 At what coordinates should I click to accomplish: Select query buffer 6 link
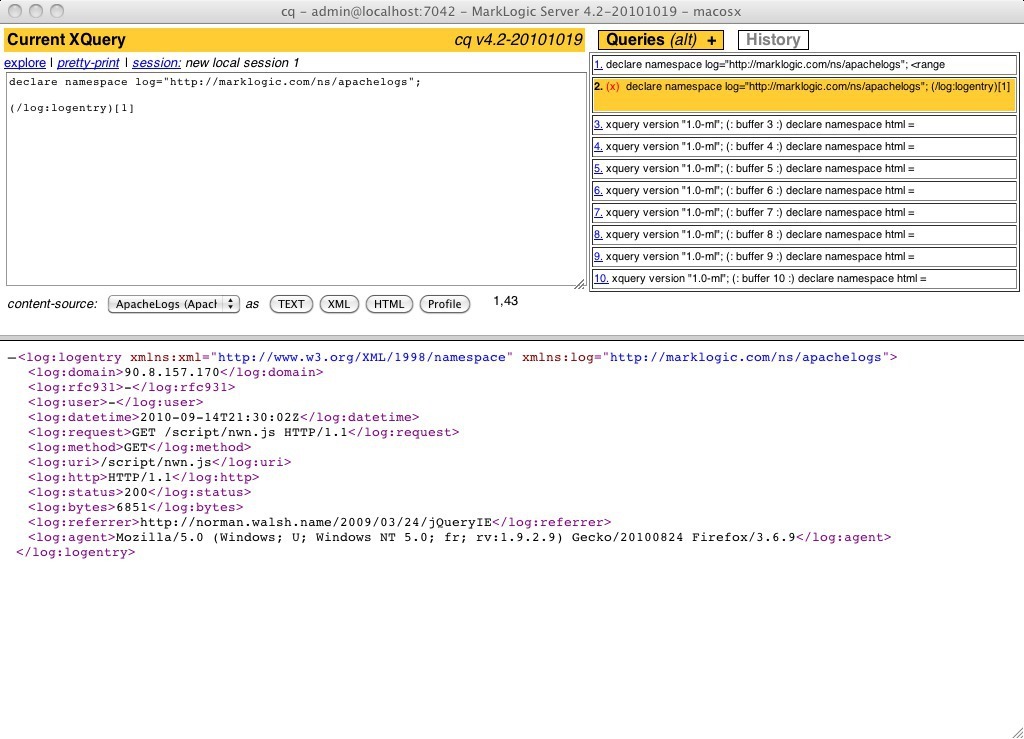[598, 191]
